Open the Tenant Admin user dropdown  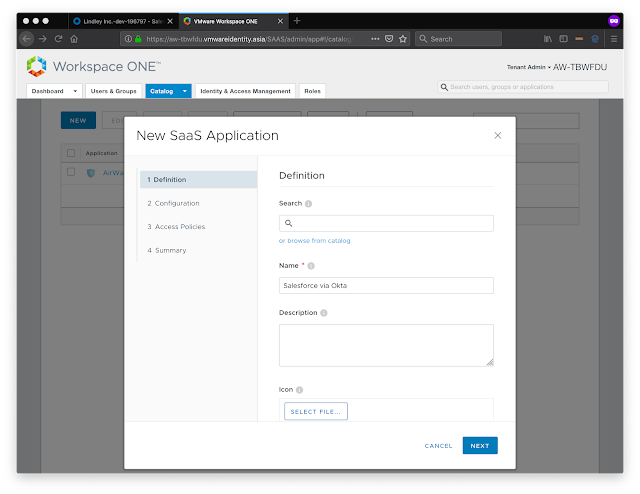tap(529, 67)
